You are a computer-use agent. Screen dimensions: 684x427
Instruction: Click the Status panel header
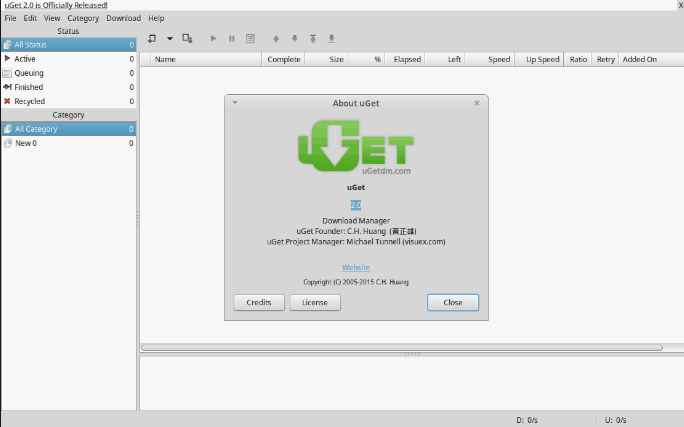(68, 31)
